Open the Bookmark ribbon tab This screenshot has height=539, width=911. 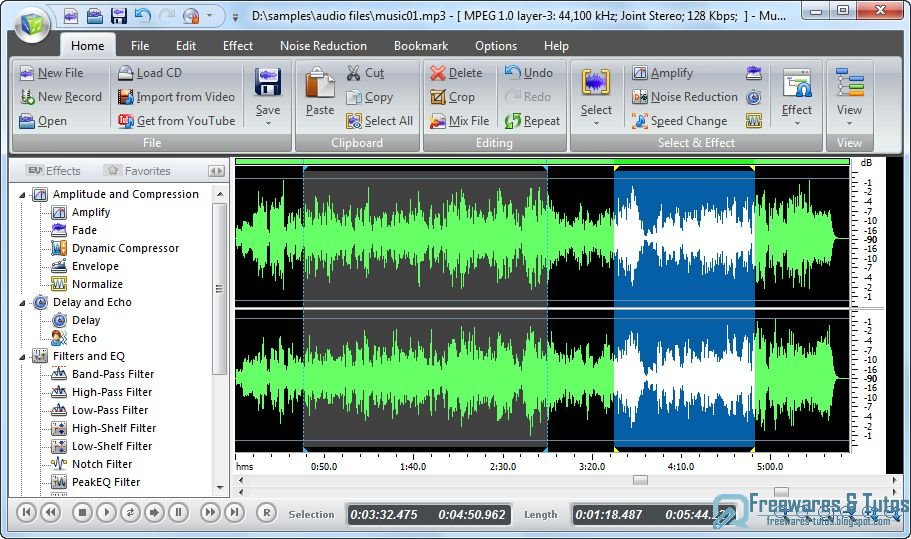[x=421, y=46]
